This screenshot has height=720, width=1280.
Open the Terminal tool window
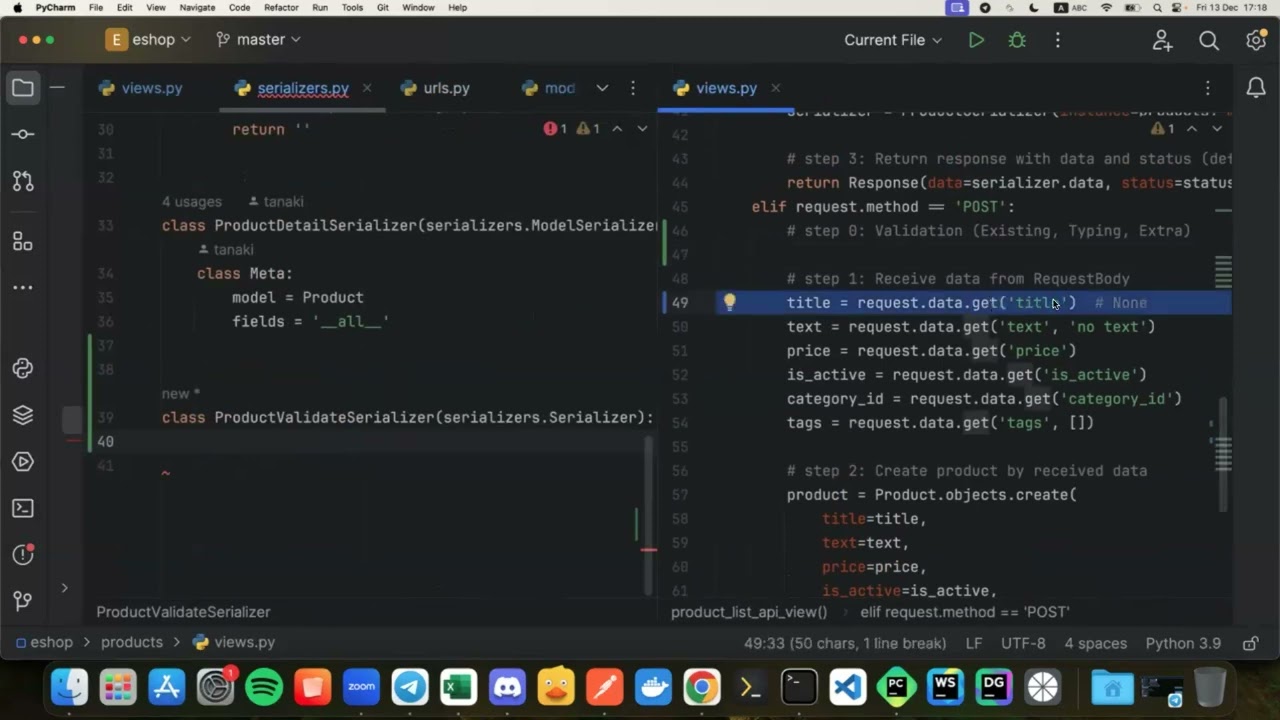(x=22, y=508)
